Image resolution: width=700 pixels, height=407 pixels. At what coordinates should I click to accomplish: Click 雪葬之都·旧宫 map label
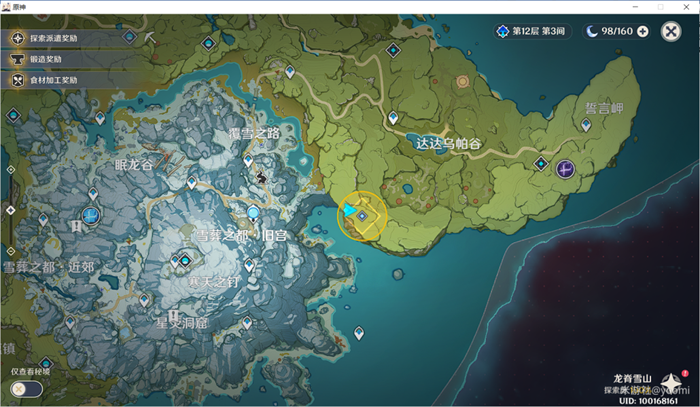pyautogui.click(x=241, y=235)
